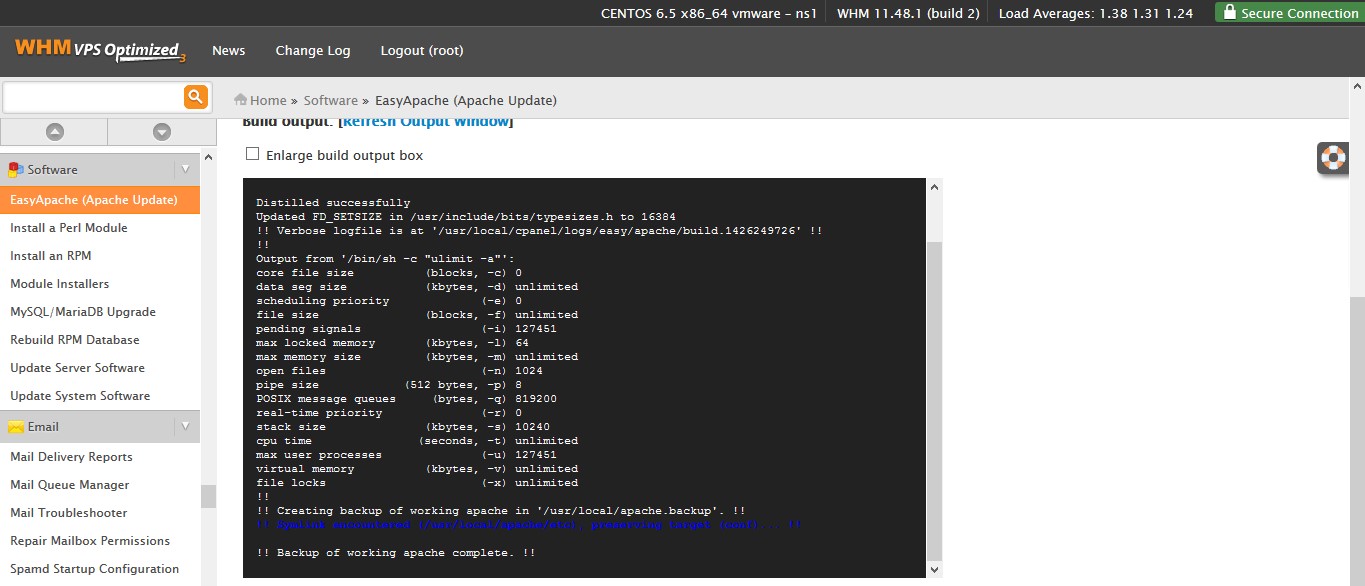The width and height of the screenshot is (1365, 586).
Task: Open Mail Queue Manager
Action: pyautogui.click(x=70, y=485)
